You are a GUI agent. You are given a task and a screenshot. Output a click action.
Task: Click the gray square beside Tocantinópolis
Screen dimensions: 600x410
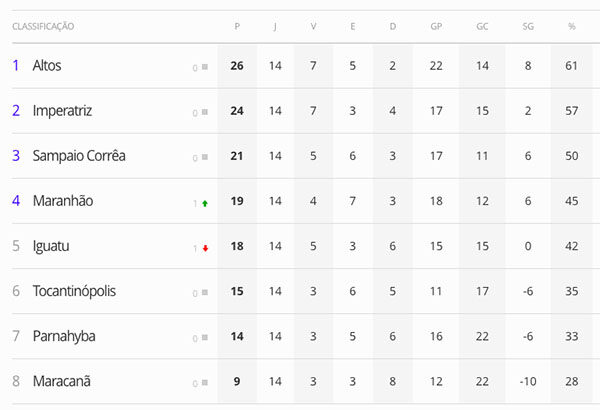pyautogui.click(x=205, y=292)
